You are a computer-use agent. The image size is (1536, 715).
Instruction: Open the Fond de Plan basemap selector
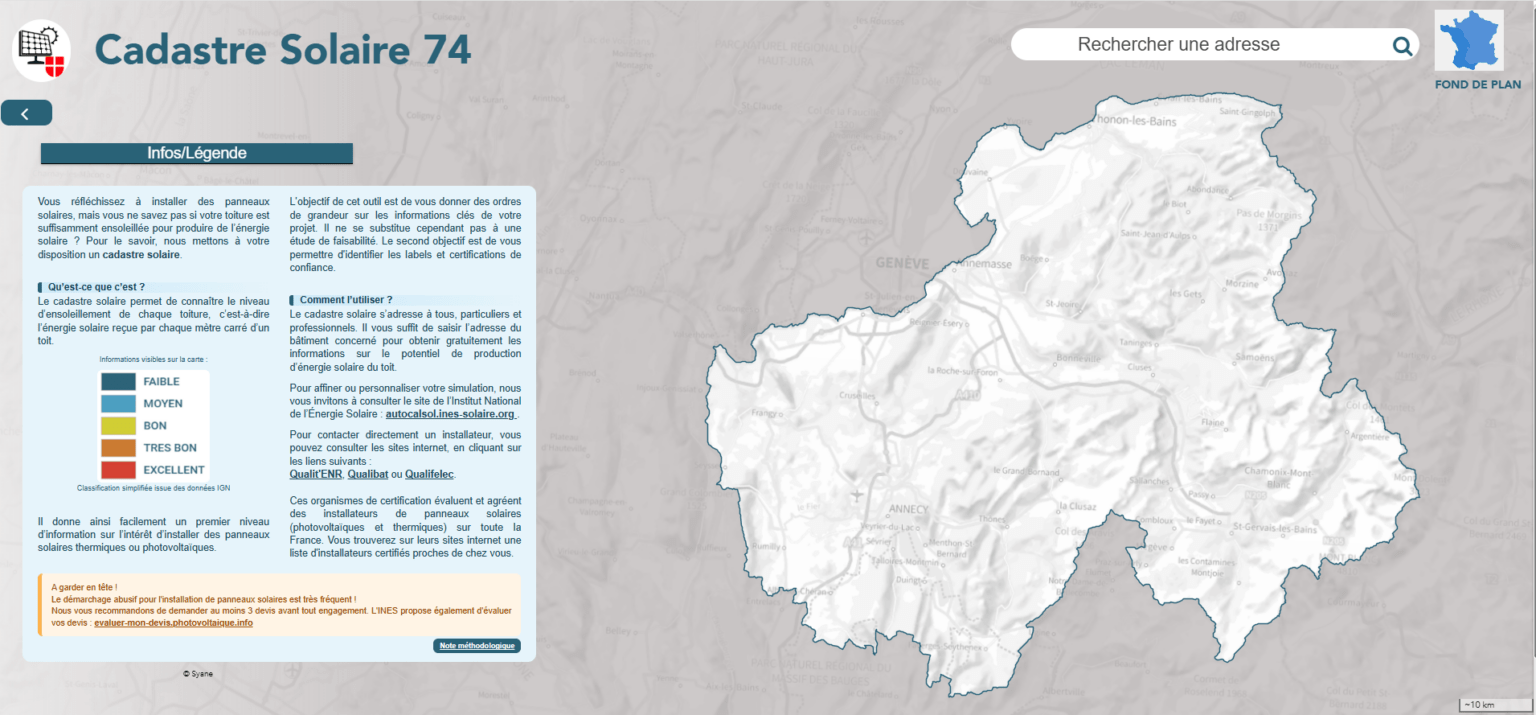click(1470, 50)
